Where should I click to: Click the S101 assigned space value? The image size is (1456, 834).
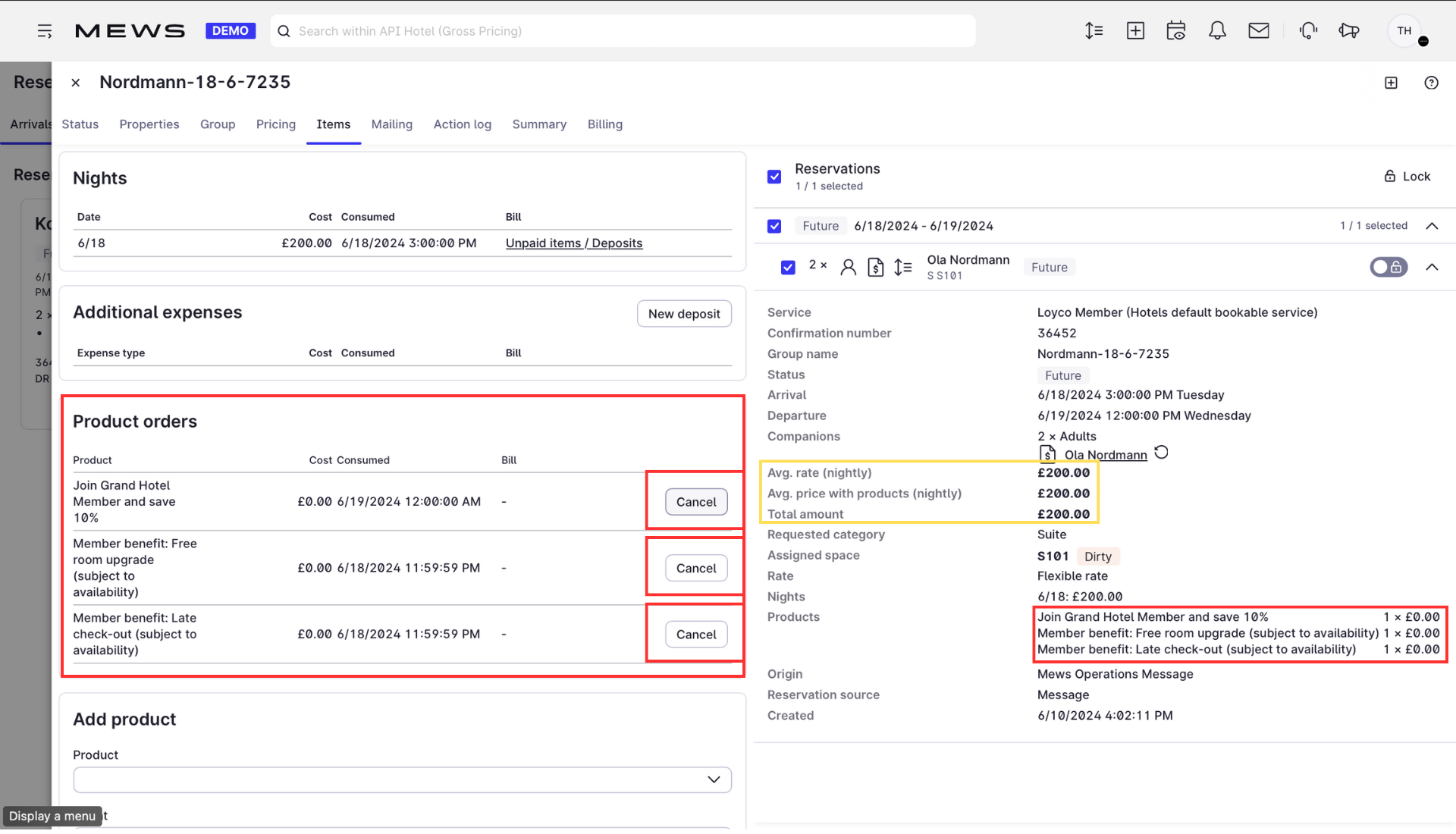point(1053,557)
